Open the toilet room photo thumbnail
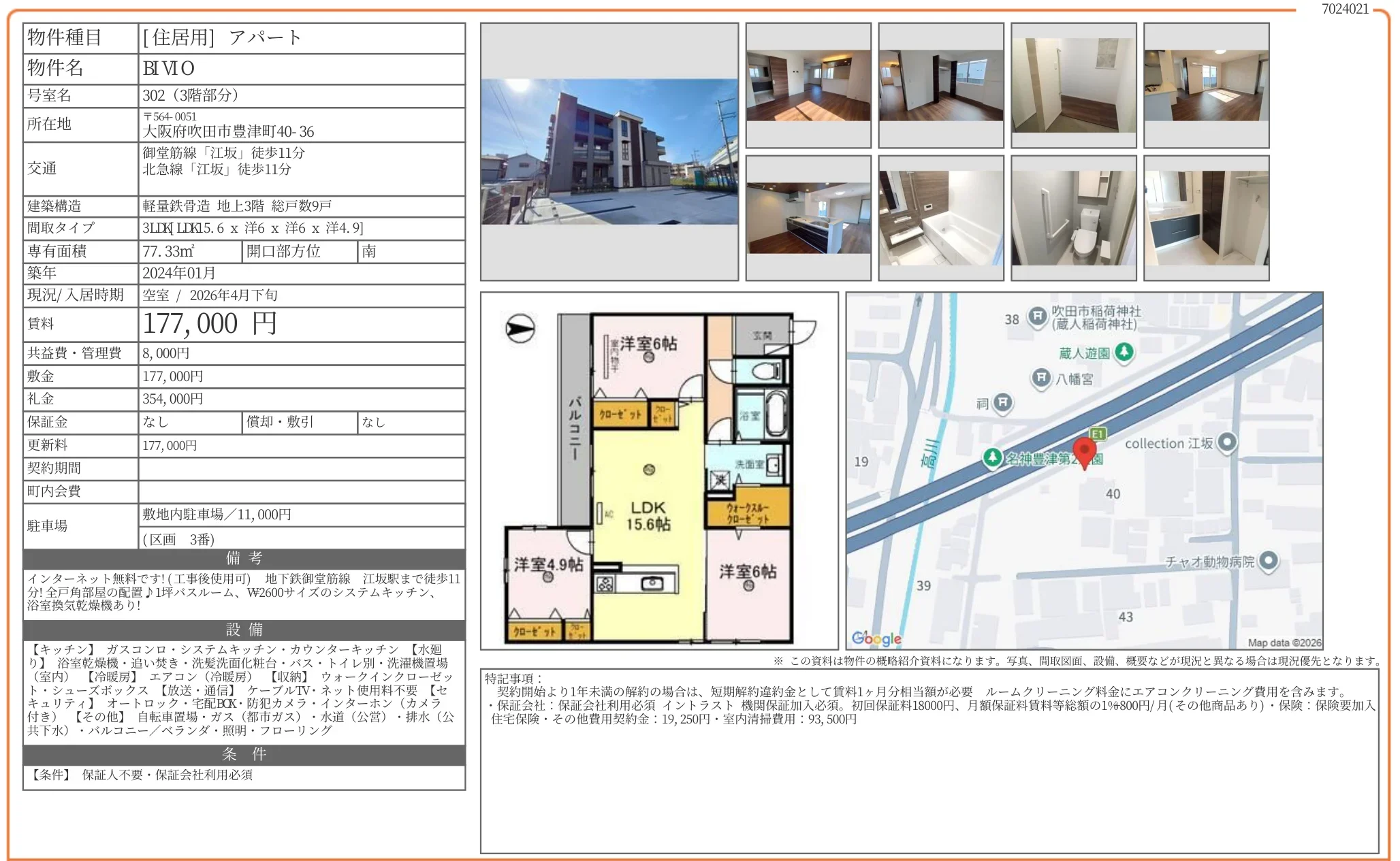Screen dimensions: 1400x861 pos(1073,218)
